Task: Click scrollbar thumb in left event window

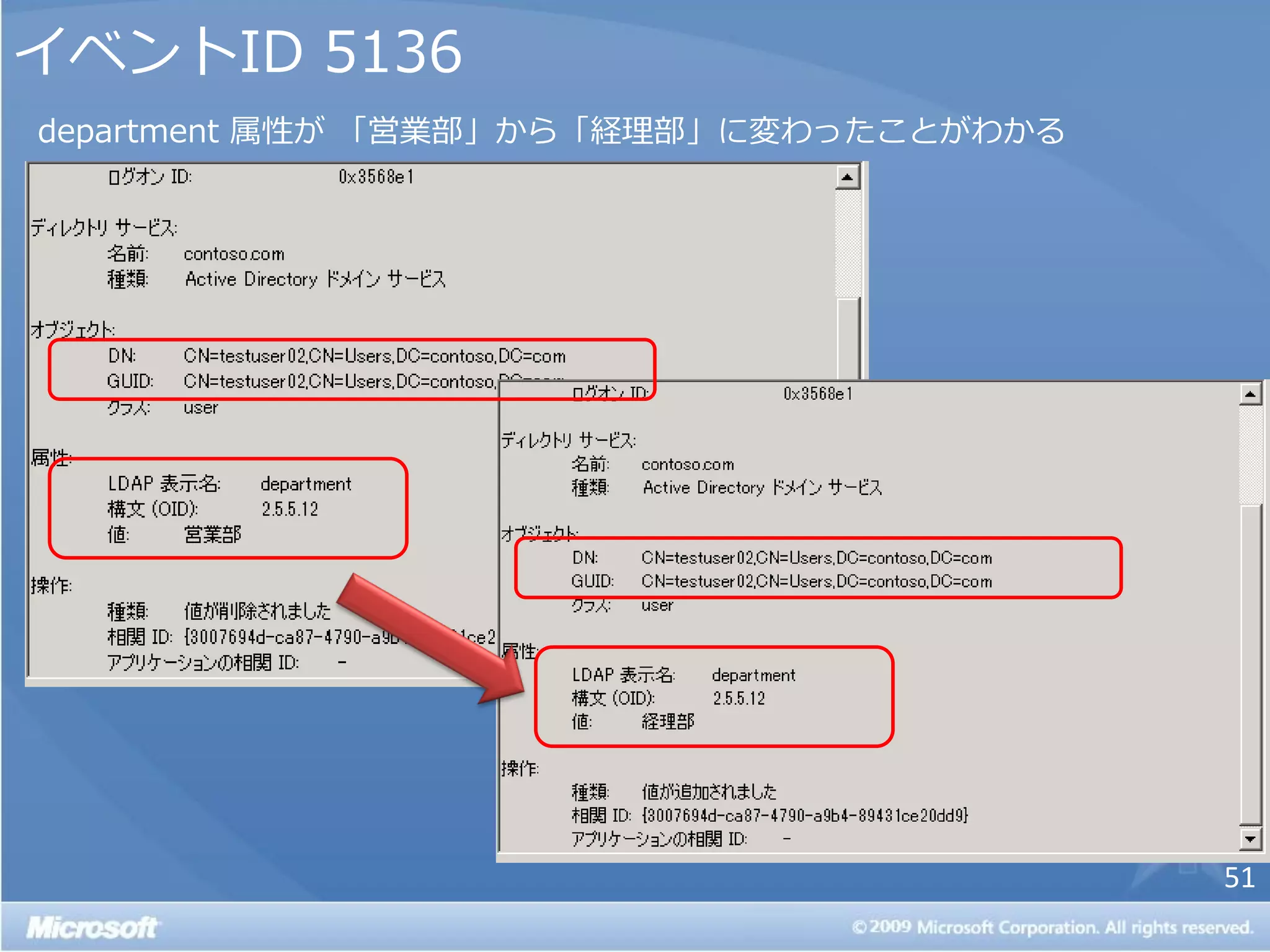Action: click(x=847, y=338)
